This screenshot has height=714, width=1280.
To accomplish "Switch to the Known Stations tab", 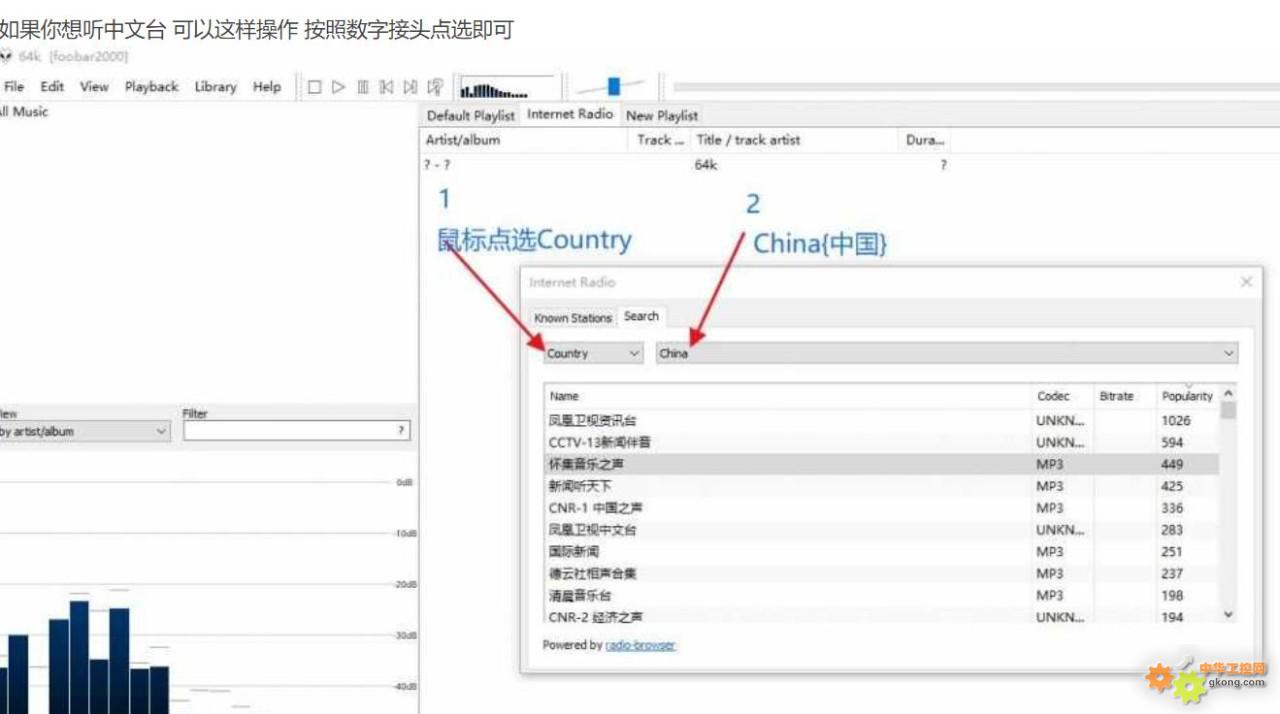I will (572, 317).
